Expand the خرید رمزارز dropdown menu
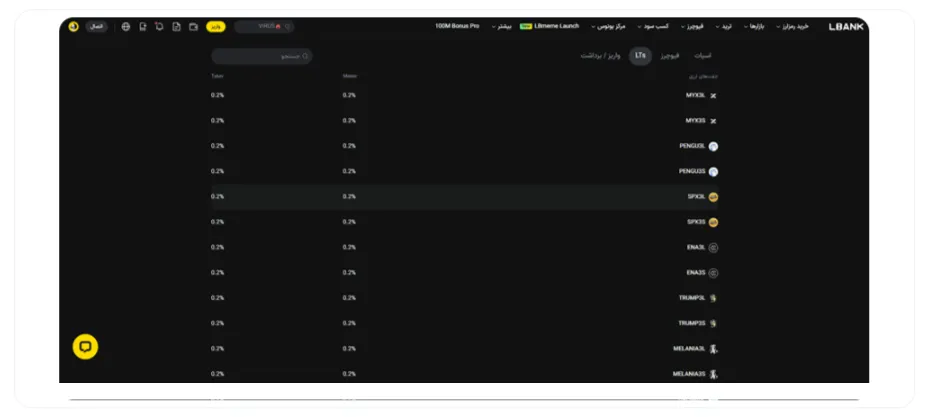 pyautogui.click(x=789, y=27)
